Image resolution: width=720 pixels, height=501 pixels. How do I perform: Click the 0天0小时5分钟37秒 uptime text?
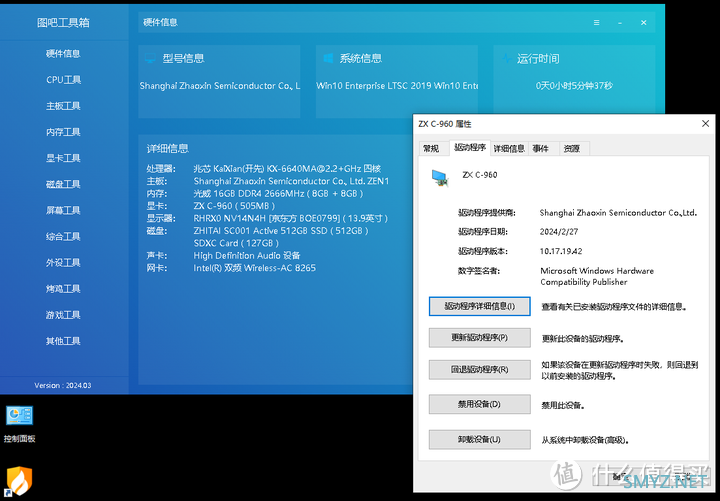pyautogui.click(x=574, y=85)
